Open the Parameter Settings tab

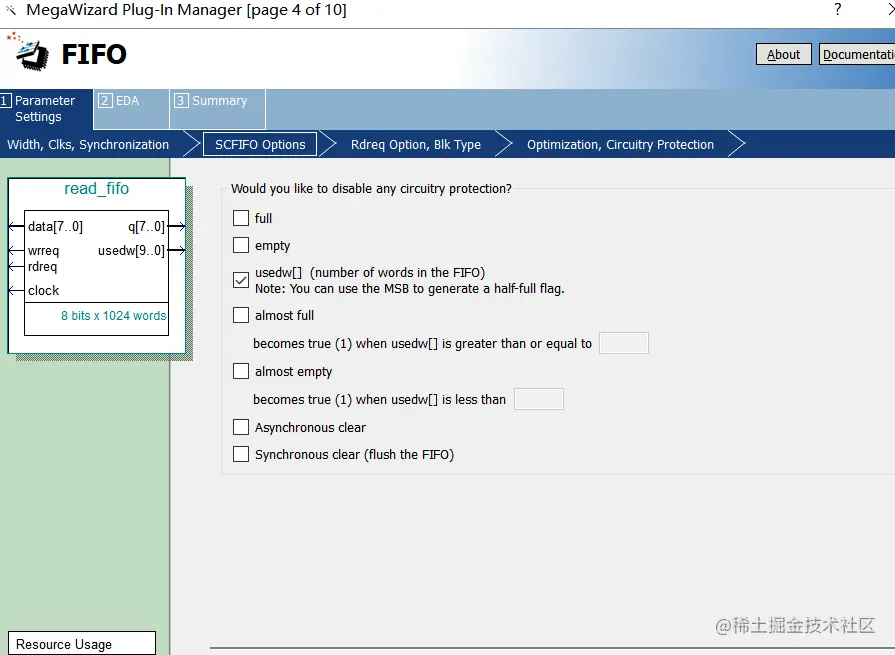[x=46, y=108]
